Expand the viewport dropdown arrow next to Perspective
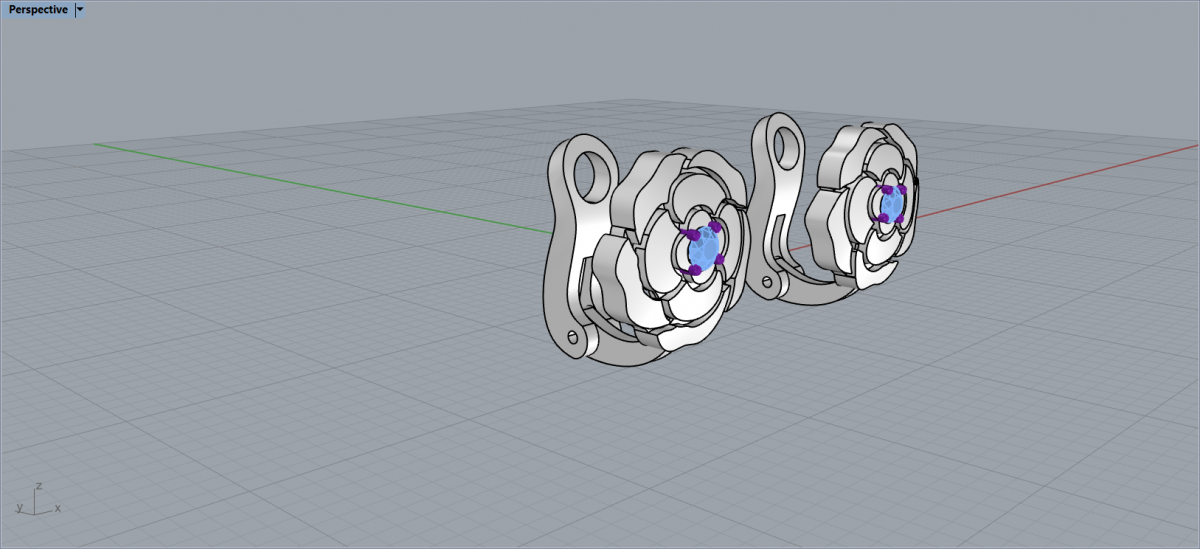1200x549 pixels. [x=80, y=9]
